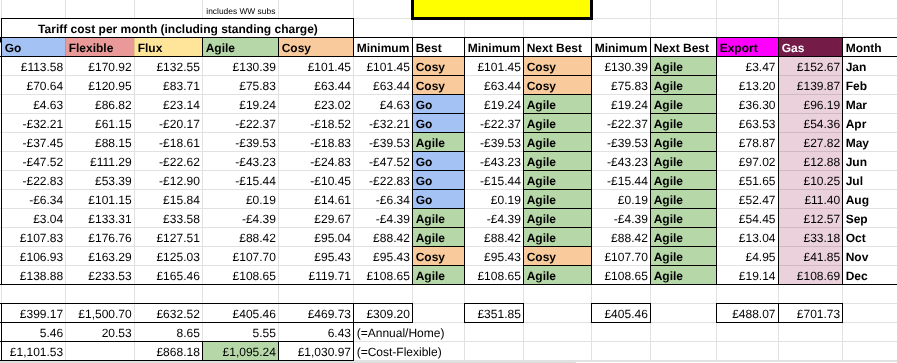Click the magenta Export header cell
Screen dimensions: 897x363
pyautogui.click(x=748, y=48)
